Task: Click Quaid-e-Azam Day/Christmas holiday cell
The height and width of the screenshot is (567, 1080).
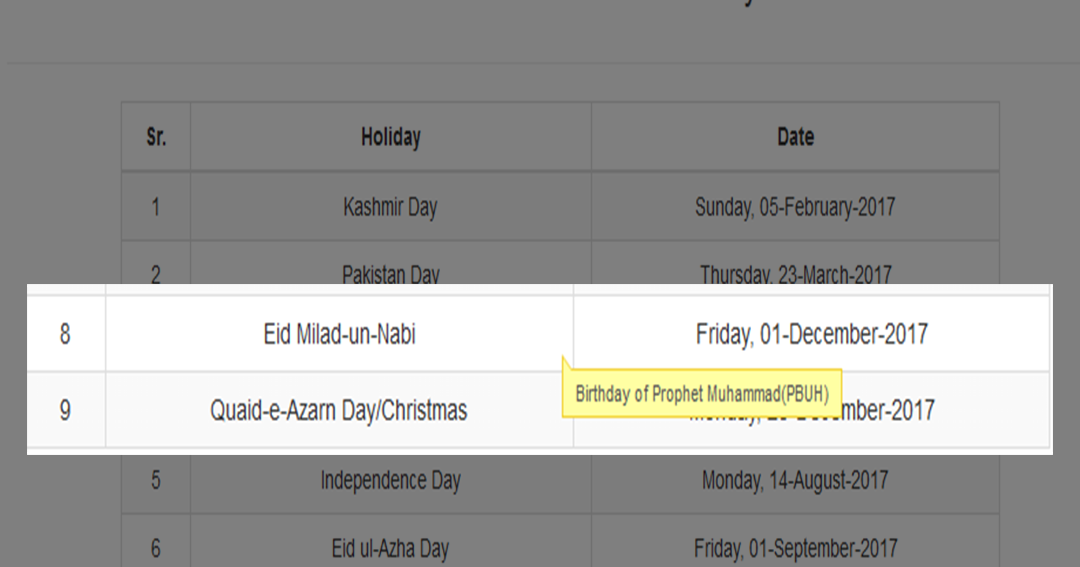Action: [339, 411]
